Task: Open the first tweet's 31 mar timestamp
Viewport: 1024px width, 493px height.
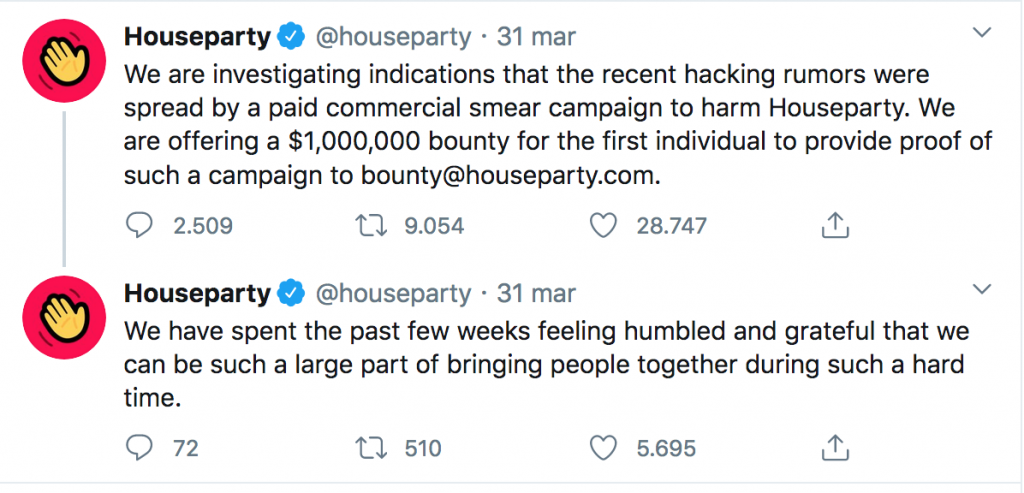Action: tap(536, 38)
